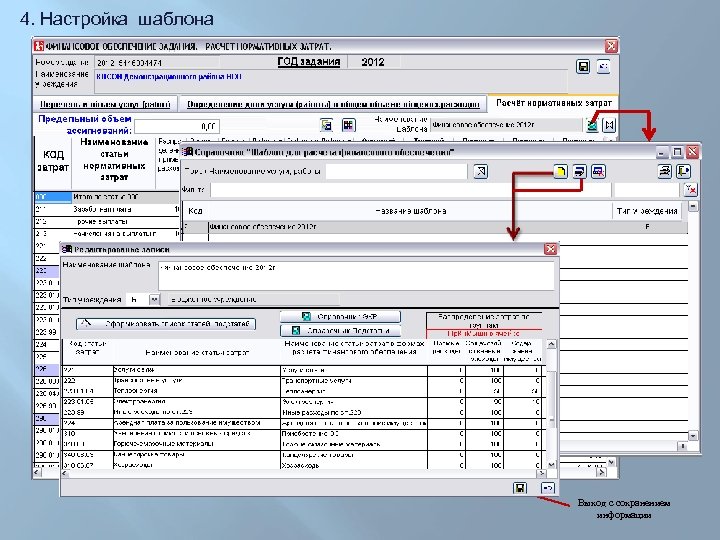Open the Справочник Подстатьи button
This screenshot has height=540, width=720.
tap(340, 331)
